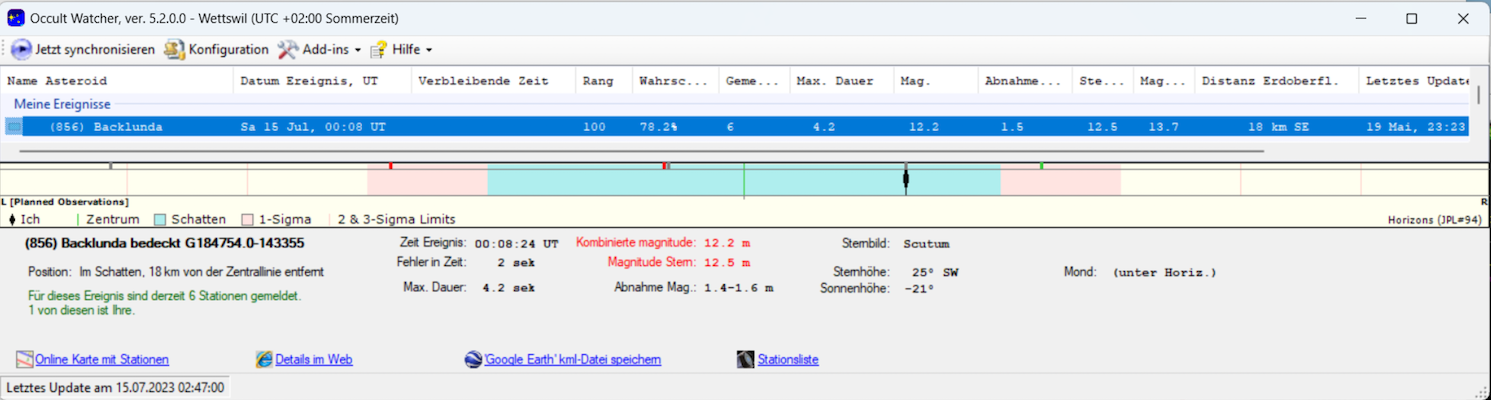Image resolution: width=1491 pixels, height=400 pixels.
Task: Open the Stationsliste link
Action: coord(787,359)
